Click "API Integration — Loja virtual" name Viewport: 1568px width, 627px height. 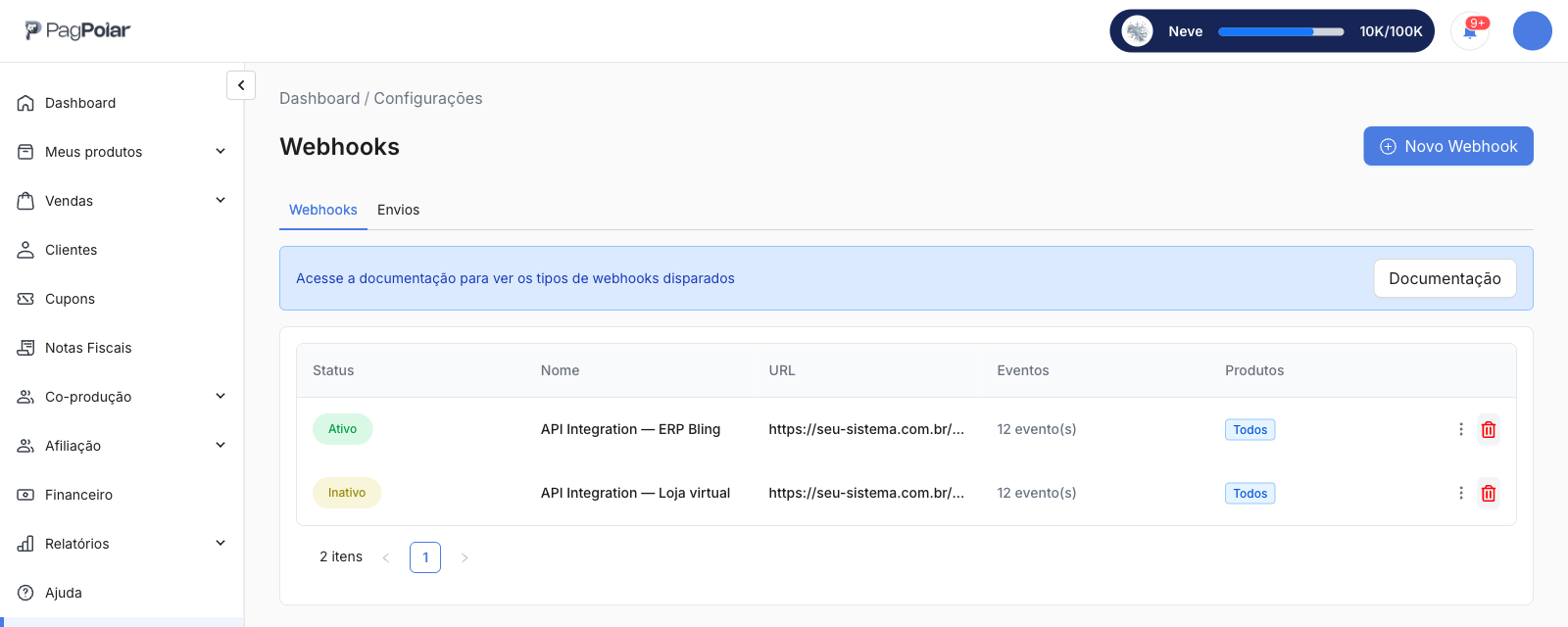point(635,493)
